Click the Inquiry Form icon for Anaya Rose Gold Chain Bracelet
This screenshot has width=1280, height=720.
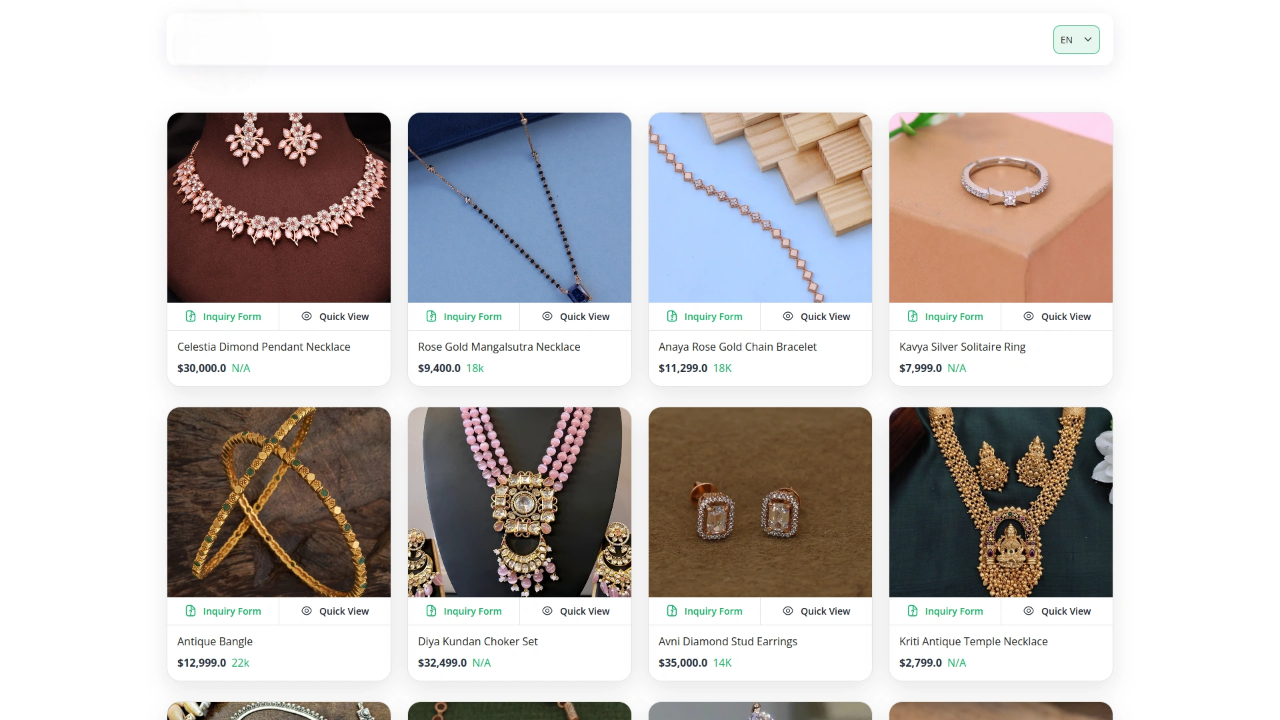672,316
